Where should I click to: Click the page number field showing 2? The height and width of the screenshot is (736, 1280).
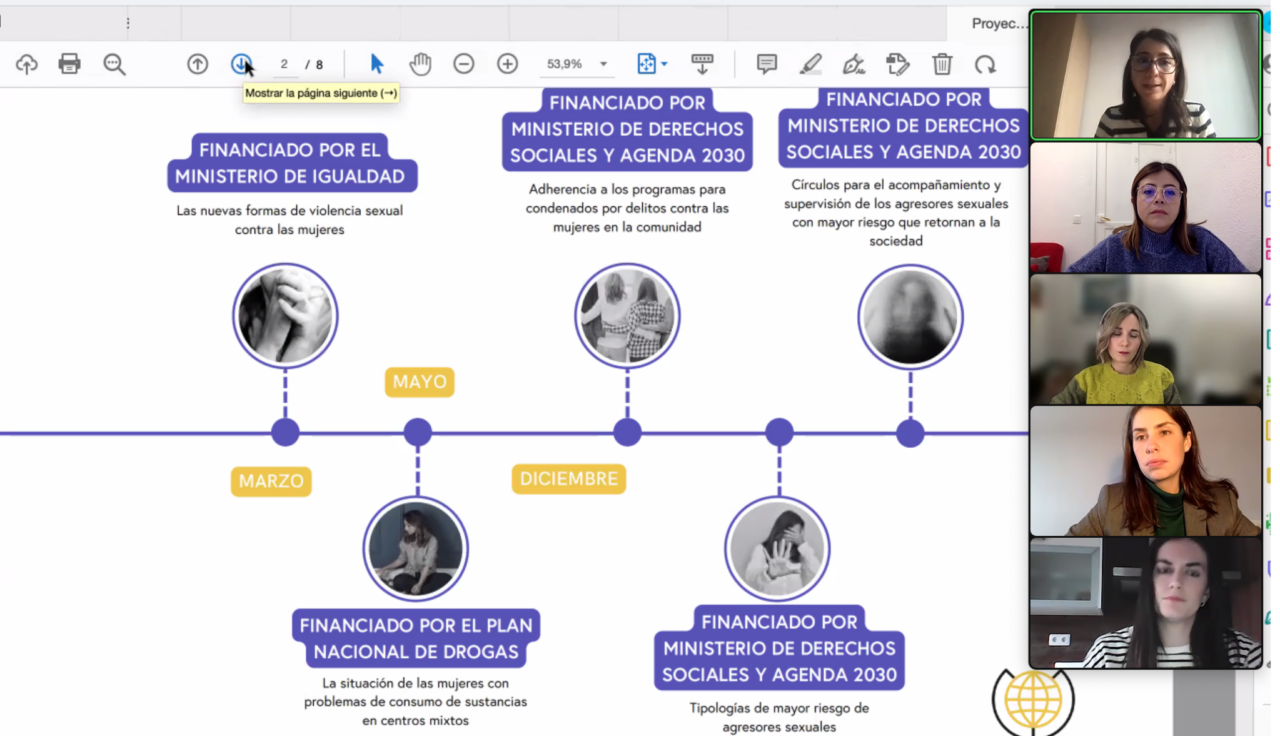[284, 65]
